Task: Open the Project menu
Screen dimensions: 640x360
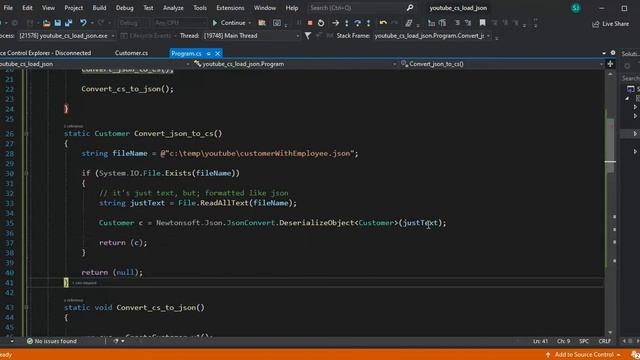Action: (x=73, y=8)
